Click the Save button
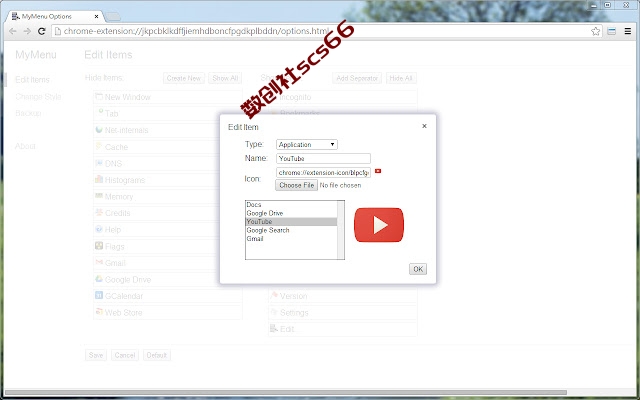The width and height of the screenshot is (640, 400). tap(96, 355)
